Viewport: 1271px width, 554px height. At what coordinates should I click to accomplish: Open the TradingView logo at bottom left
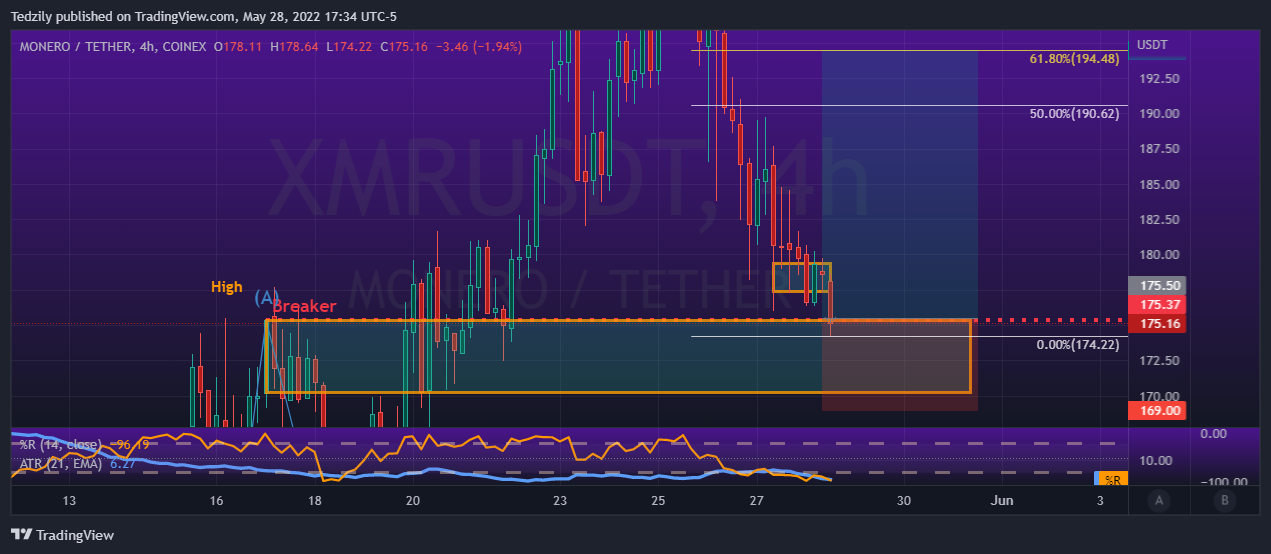(x=62, y=535)
